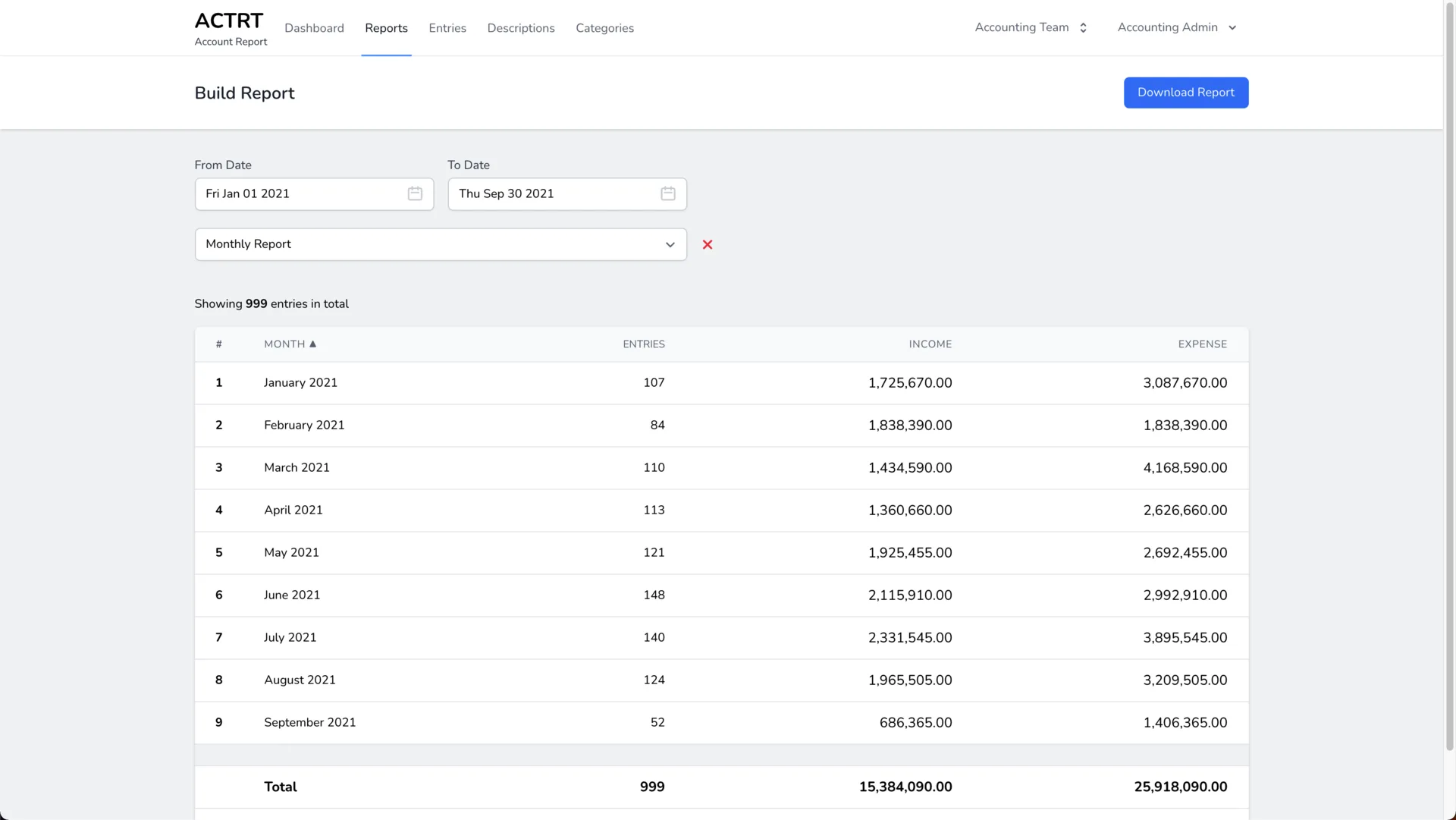Select the August 2021 month cell

(x=300, y=680)
